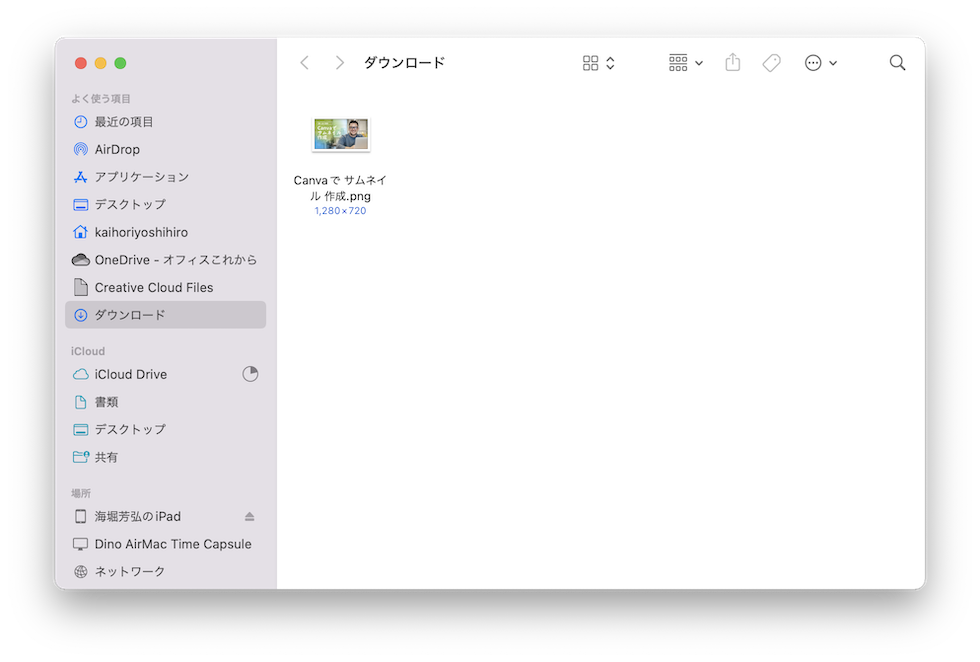Expand the grouping options chevron
Image resolution: width=980 pixels, height=662 pixels.
point(698,62)
